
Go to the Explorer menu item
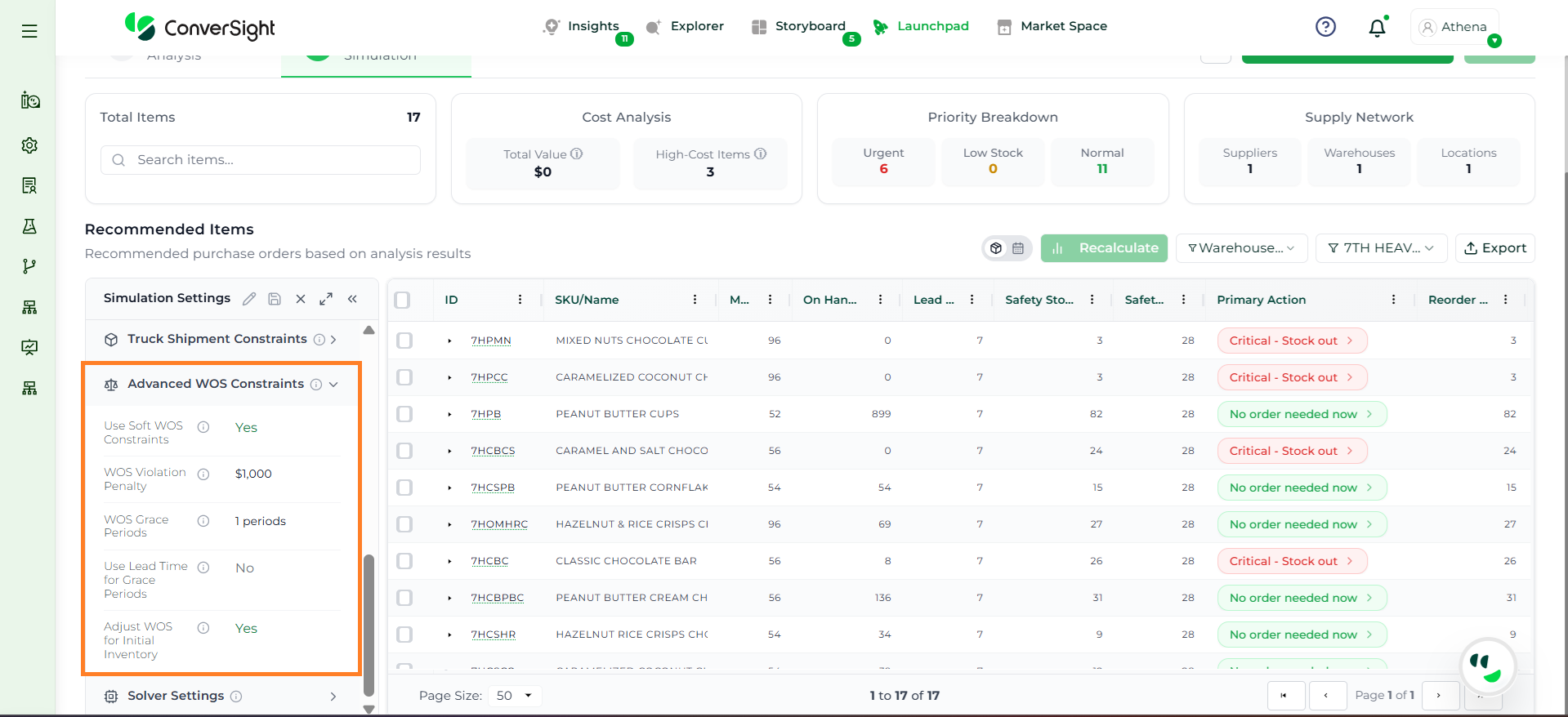click(685, 26)
